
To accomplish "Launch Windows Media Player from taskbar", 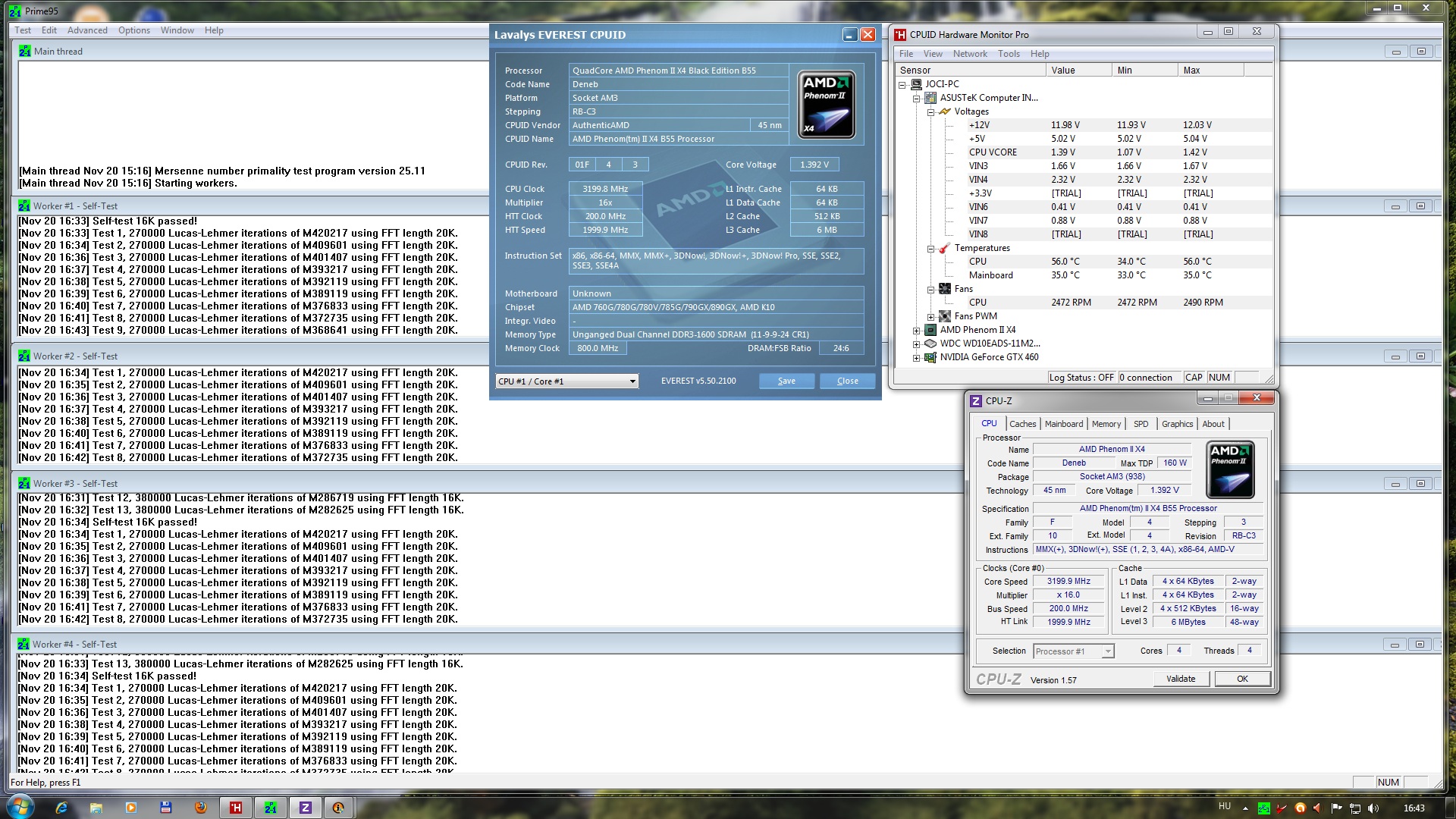I will (x=131, y=808).
